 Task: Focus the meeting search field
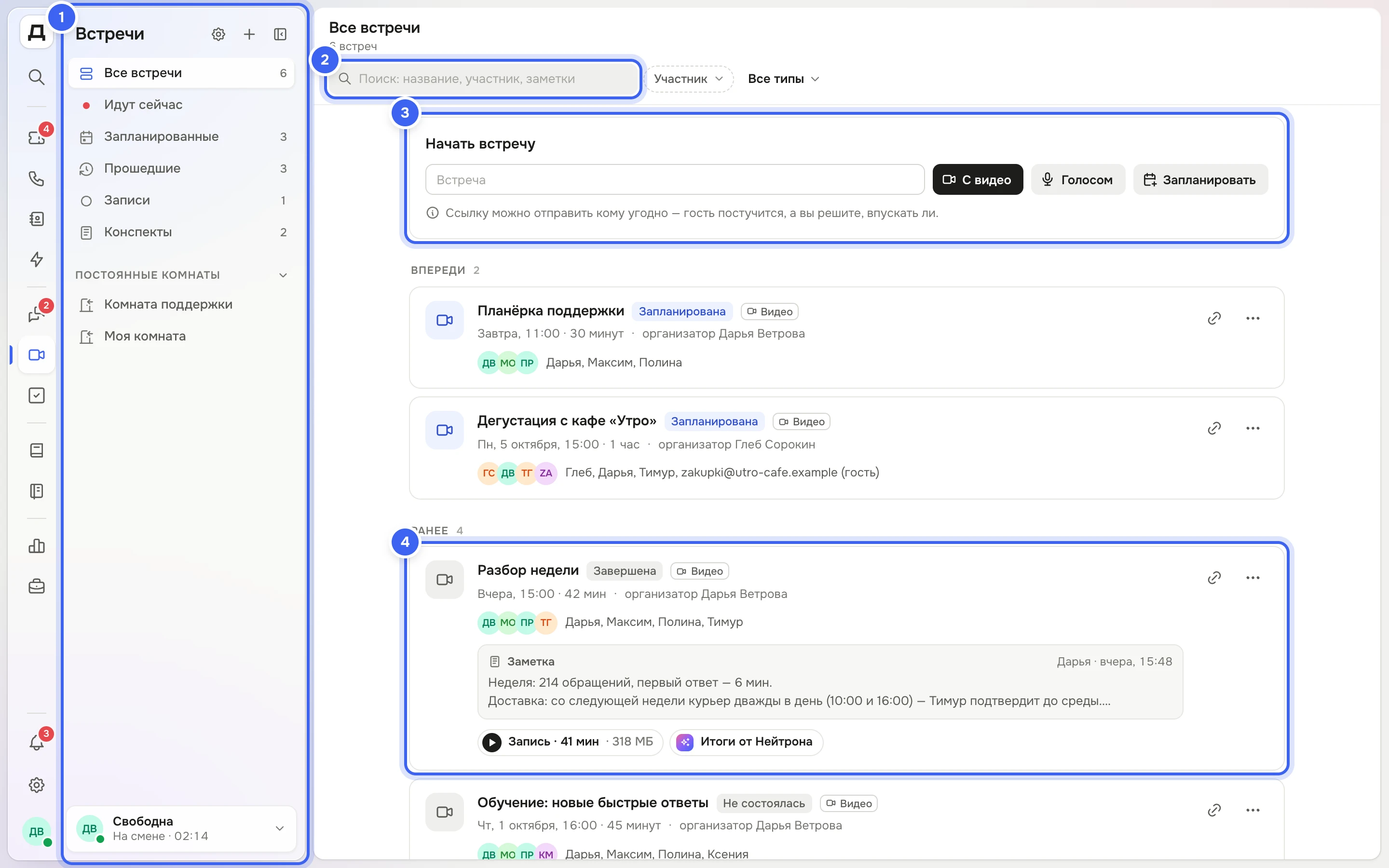[483, 79]
